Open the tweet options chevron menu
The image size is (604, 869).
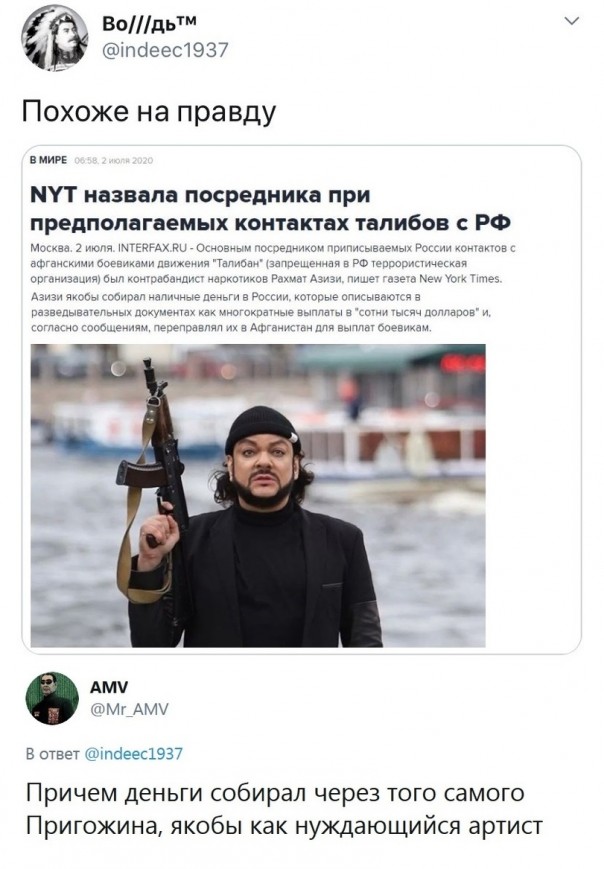[x=571, y=21]
